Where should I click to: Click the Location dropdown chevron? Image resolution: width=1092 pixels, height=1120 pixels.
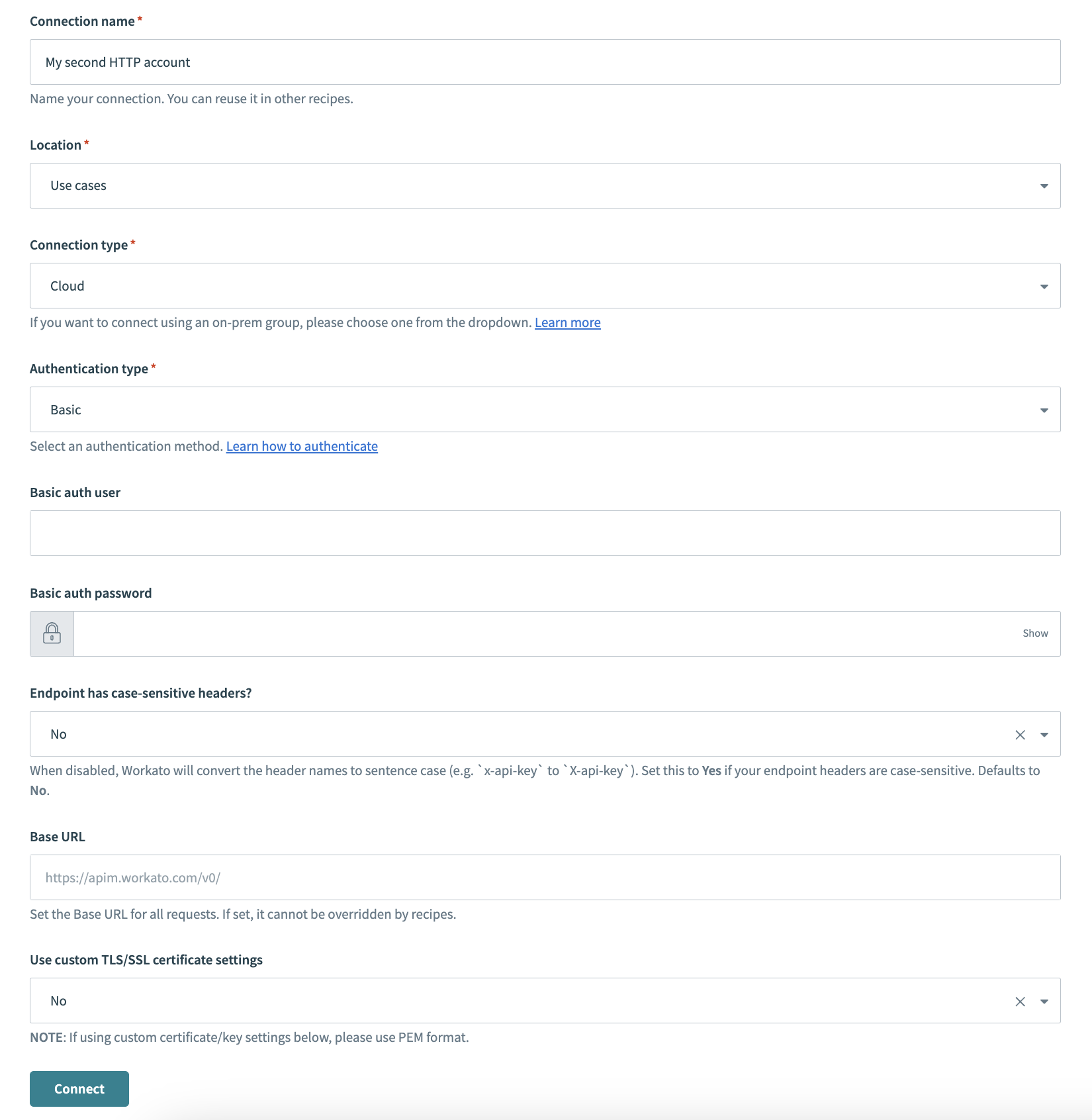point(1043,185)
